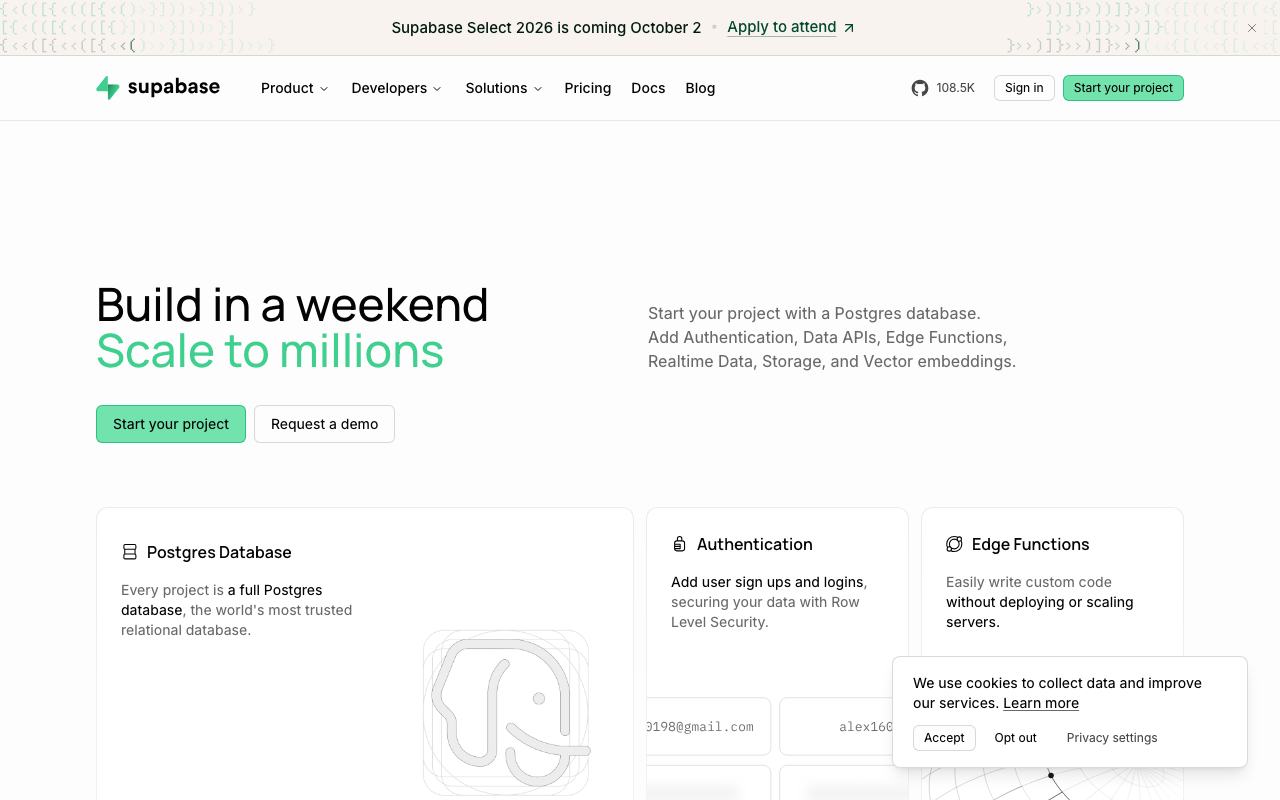
Task: Click the supabase wordmark text
Action: [174, 87]
